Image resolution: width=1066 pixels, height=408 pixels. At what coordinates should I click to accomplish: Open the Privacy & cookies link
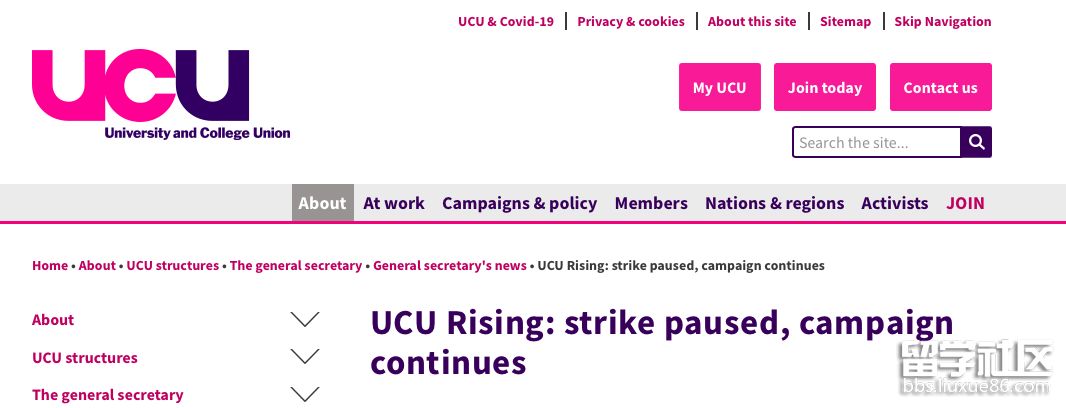click(x=631, y=21)
